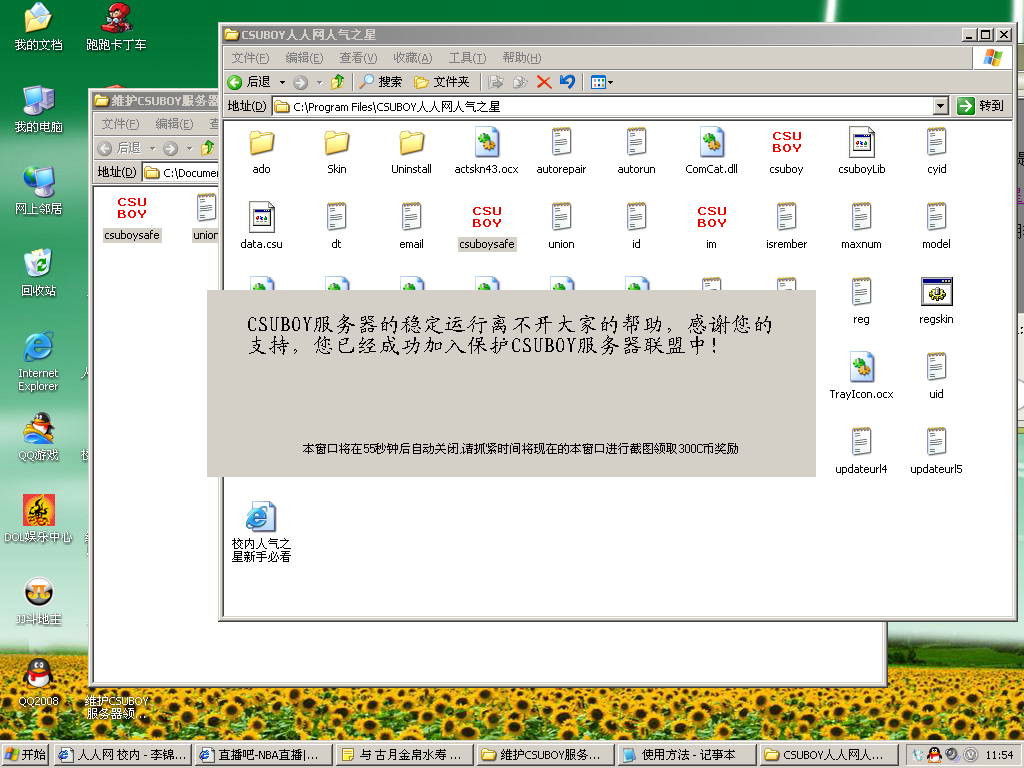The height and width of the screenshot is (768, 1024).
Task: Open the 文件(F) menu in front window
Action: pos(250,58)
